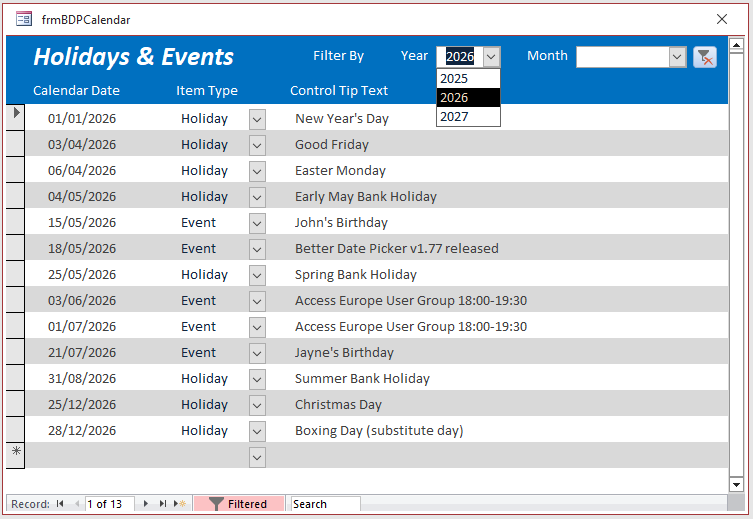Go to last record navigation button
This screenshot has width=753, height=519.
(x=163, y=504)
